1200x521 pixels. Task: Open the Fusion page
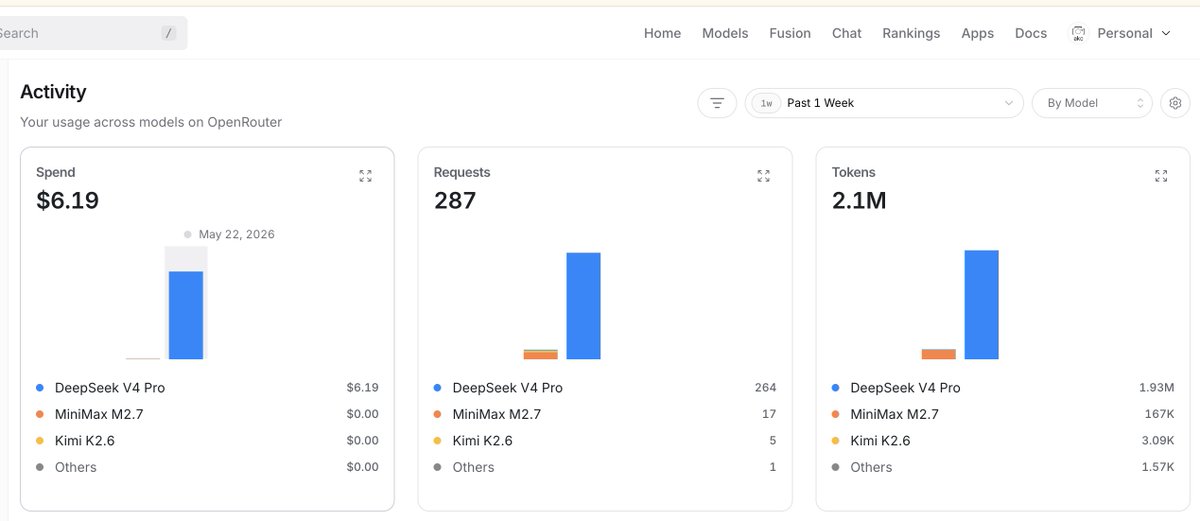790,33
